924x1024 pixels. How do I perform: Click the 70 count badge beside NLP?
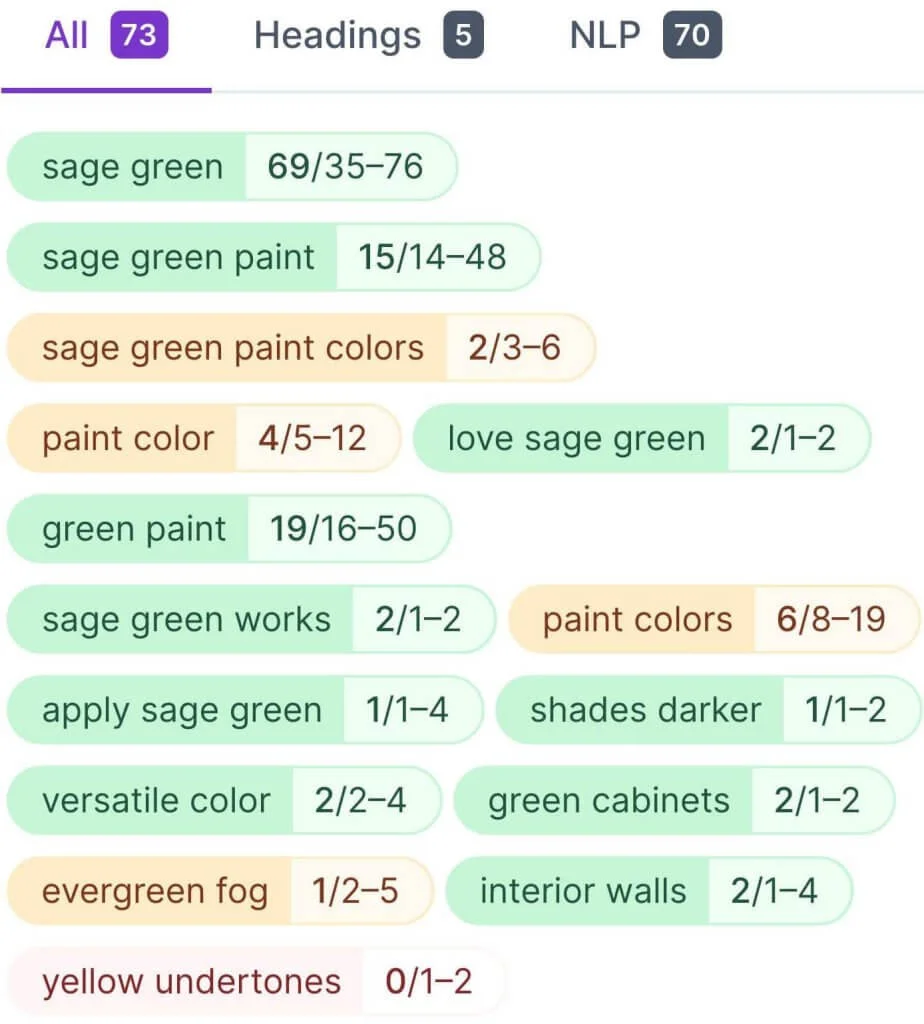click(x=691, y=37)
